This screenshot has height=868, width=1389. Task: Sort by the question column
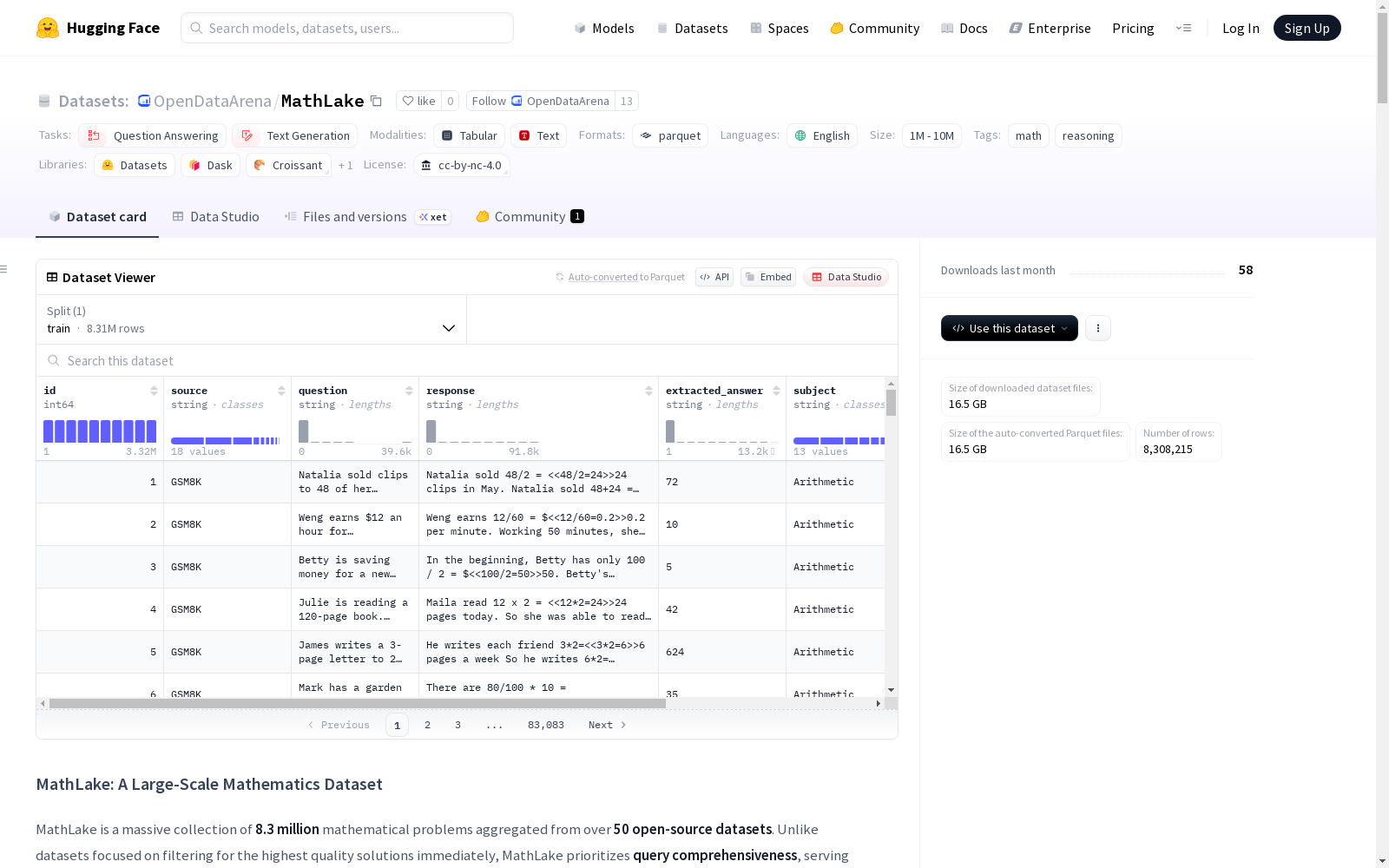click(x=409, y=391)
